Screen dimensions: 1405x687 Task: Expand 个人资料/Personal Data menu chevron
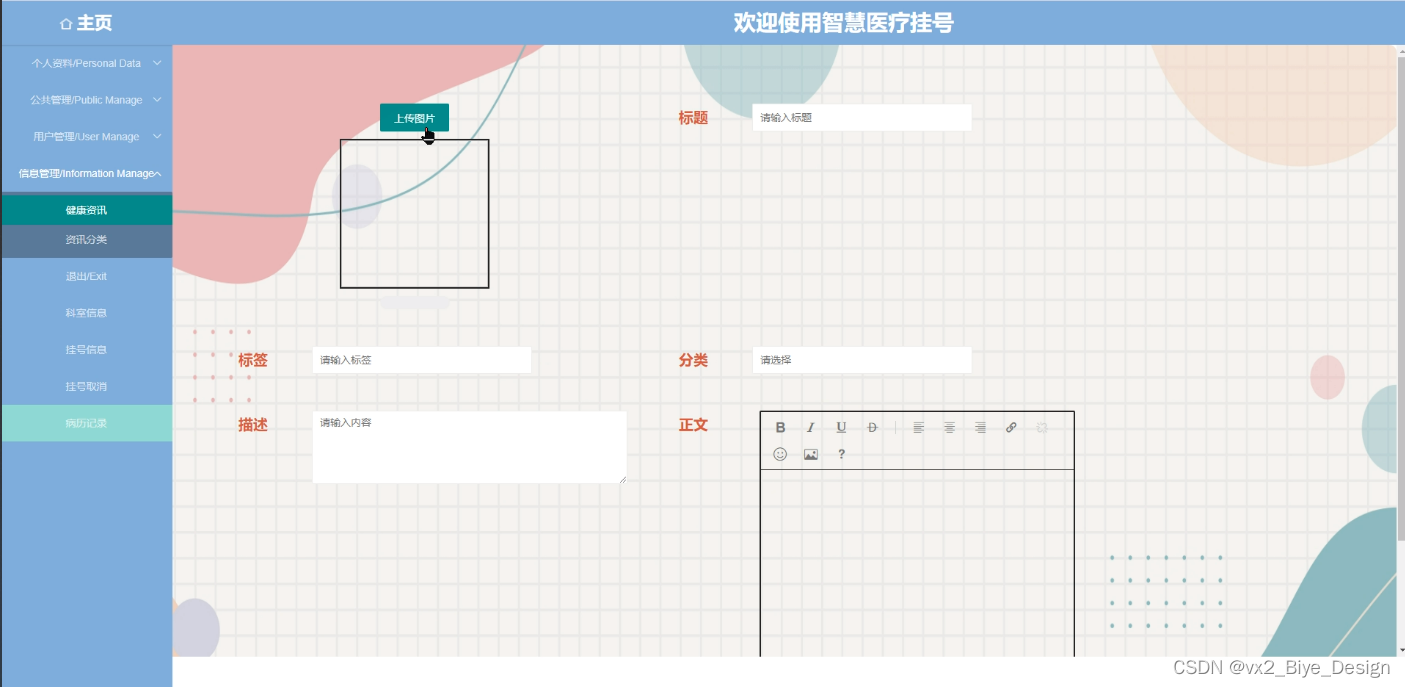(157, 63)
